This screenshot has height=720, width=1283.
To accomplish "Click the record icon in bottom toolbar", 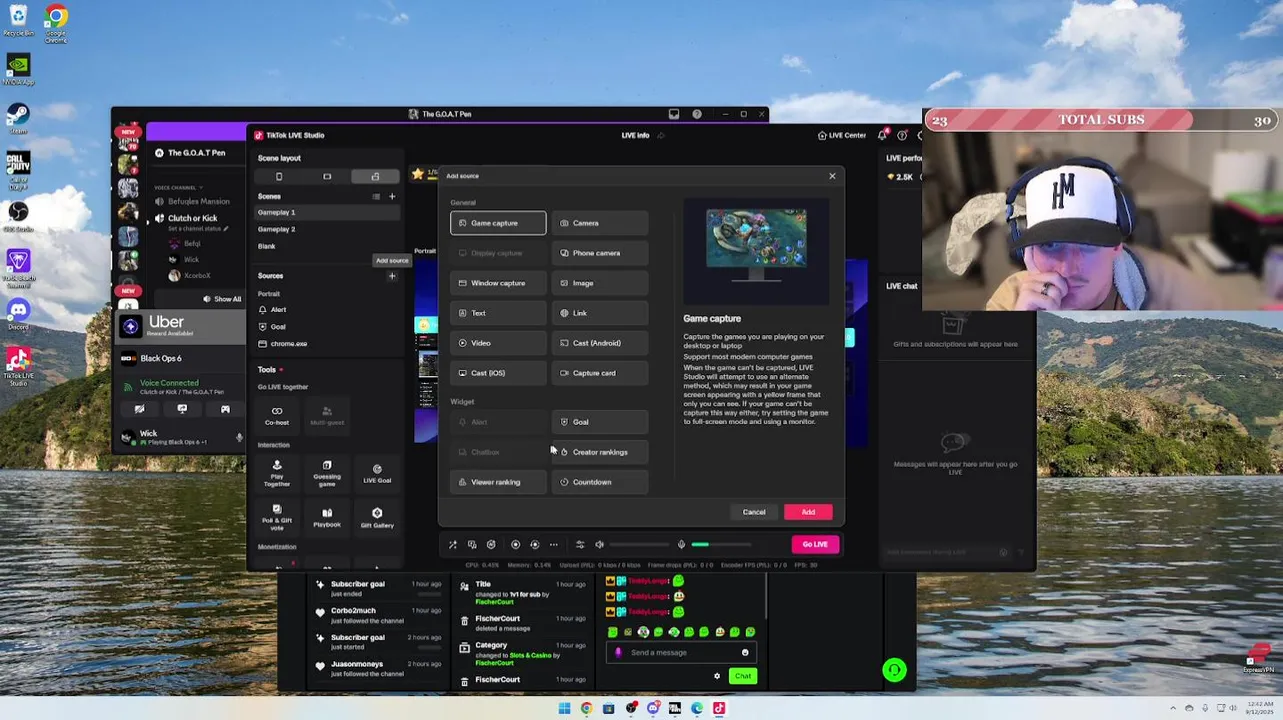I will (515, 545).
